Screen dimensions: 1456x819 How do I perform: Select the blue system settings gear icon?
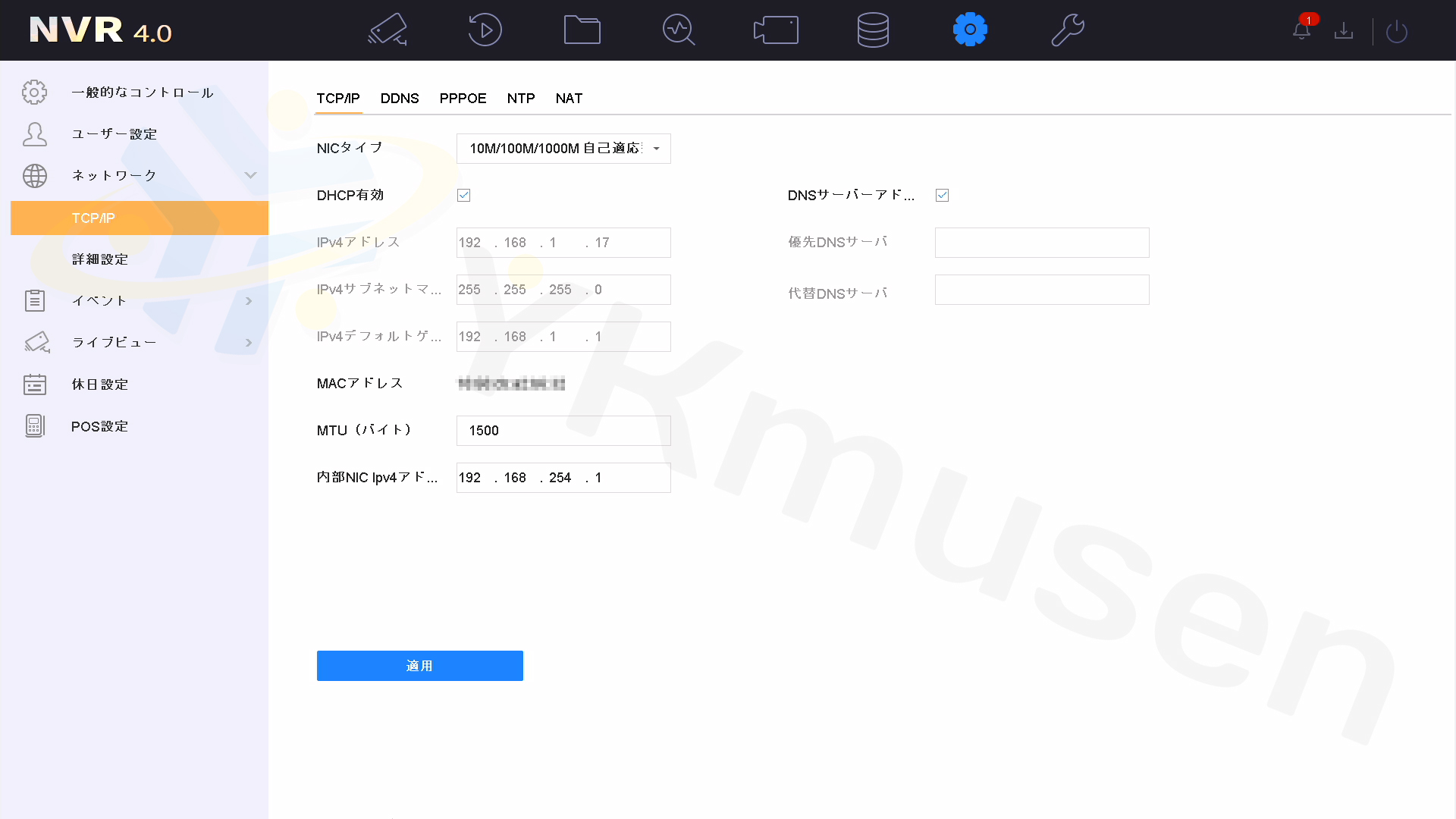970,30
